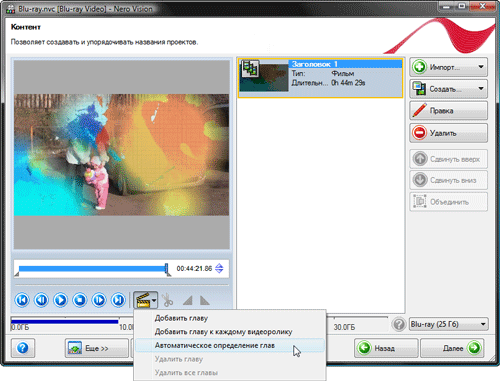Click the video position slider handle

pyautogui.click(x=167, y=269)
